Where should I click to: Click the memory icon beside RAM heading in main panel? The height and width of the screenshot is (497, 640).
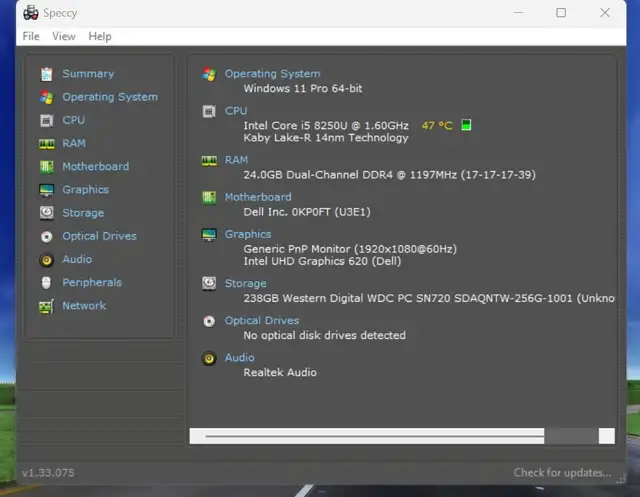point(209,161)
